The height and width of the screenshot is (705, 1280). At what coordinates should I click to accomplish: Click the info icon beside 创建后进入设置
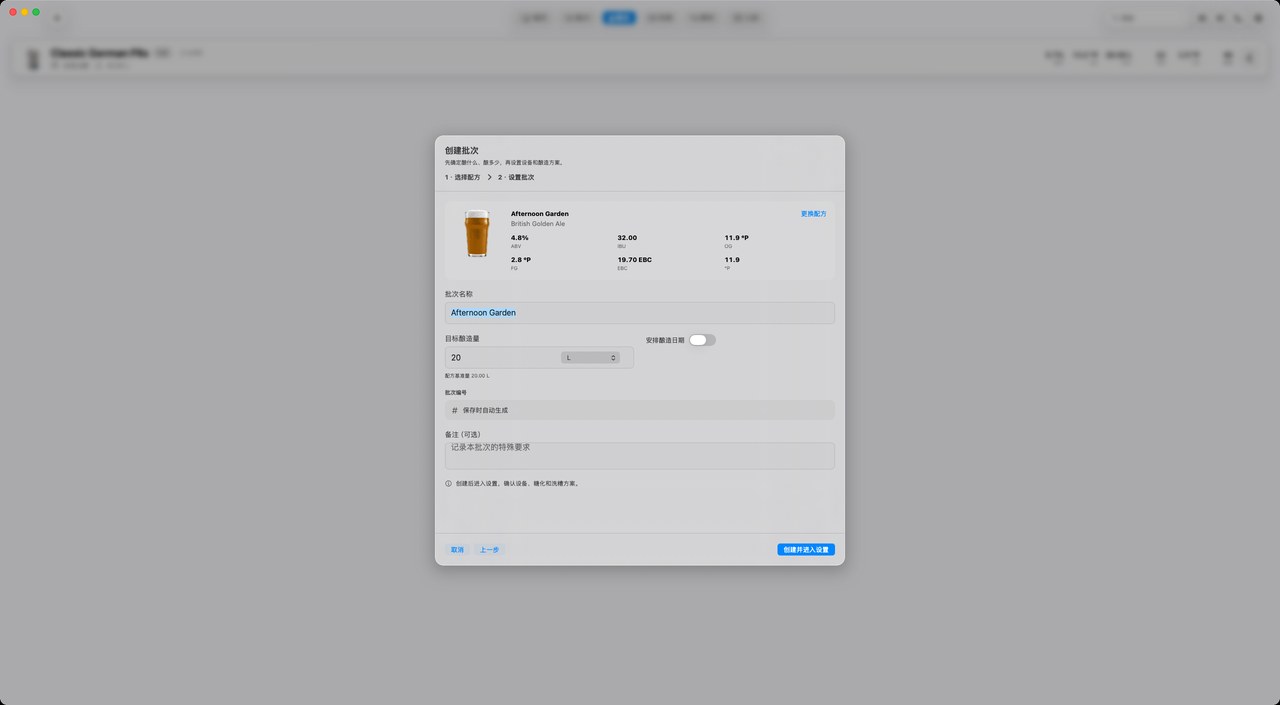449,483
